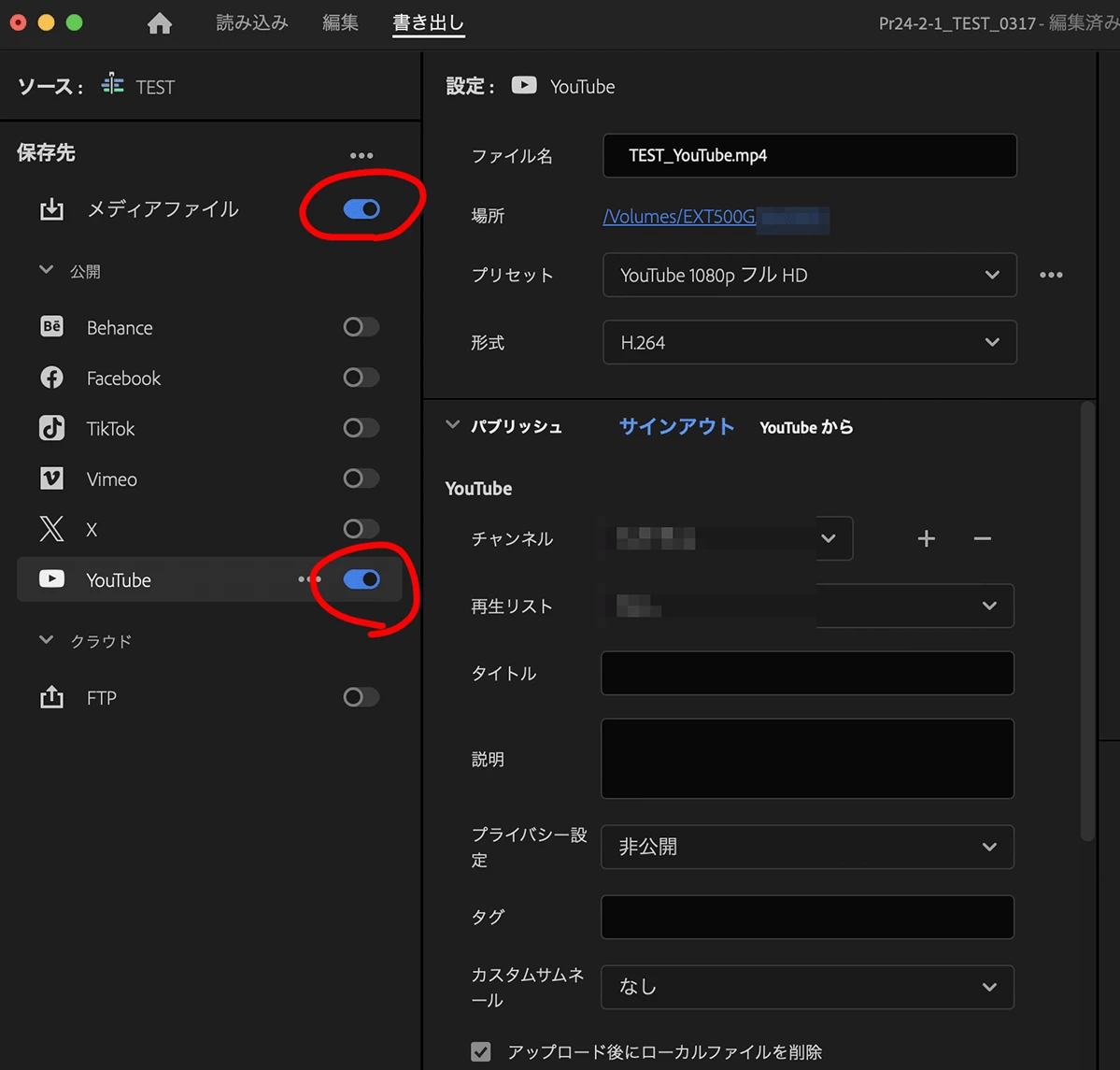Click the Facebook logo icon

point(51,378)
